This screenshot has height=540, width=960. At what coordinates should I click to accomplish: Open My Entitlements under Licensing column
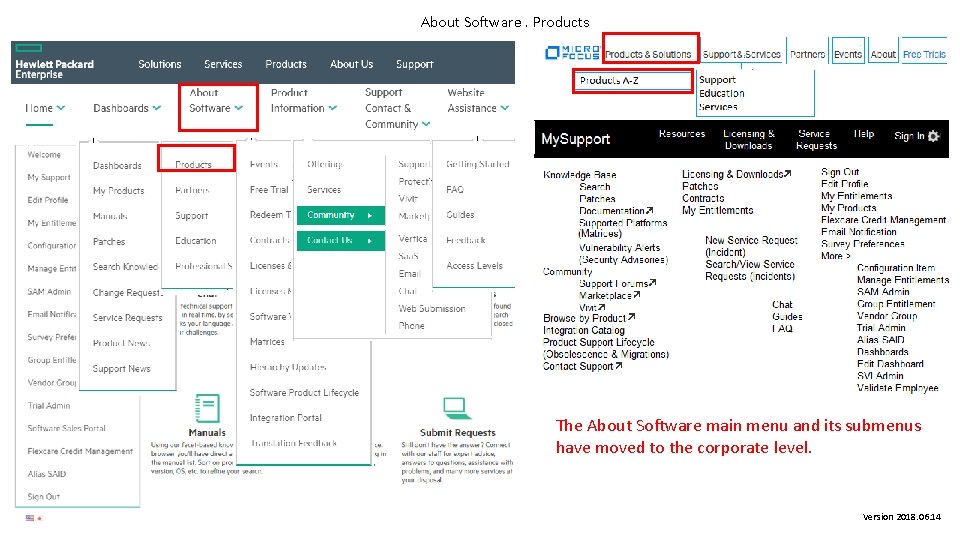[x=718, y=210]
